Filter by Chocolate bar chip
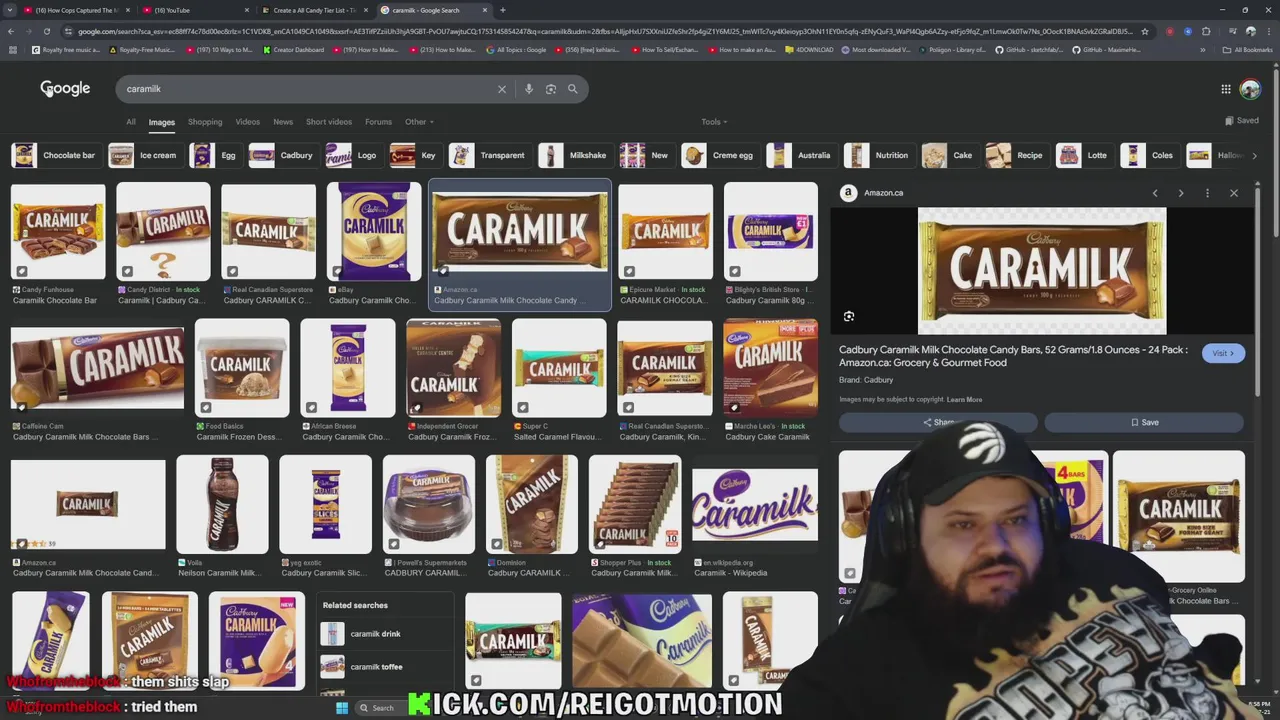Viewport: 1280px width, 720px height. [x=56, y=155]
